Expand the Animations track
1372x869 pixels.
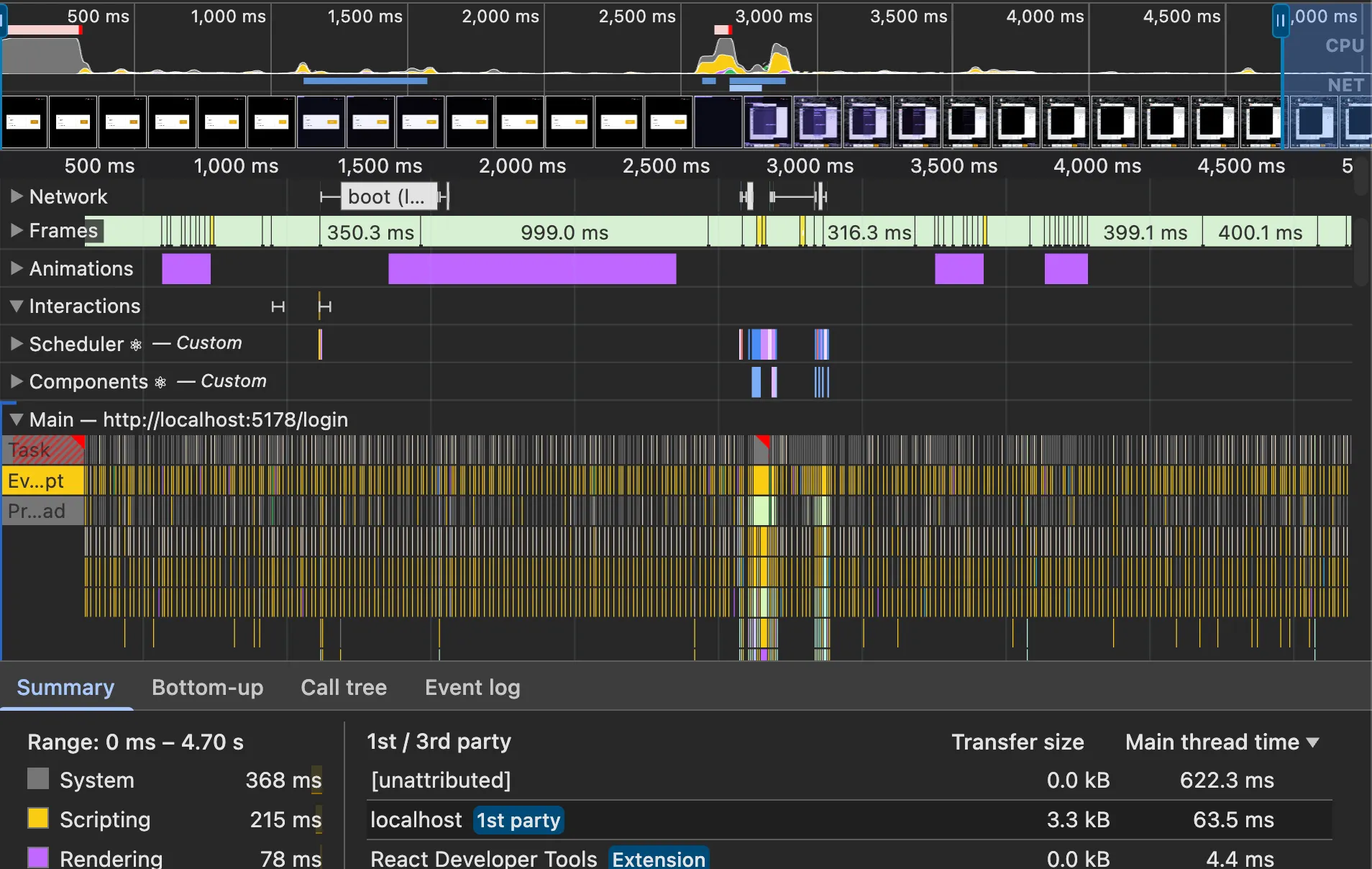tap(17, 268)
